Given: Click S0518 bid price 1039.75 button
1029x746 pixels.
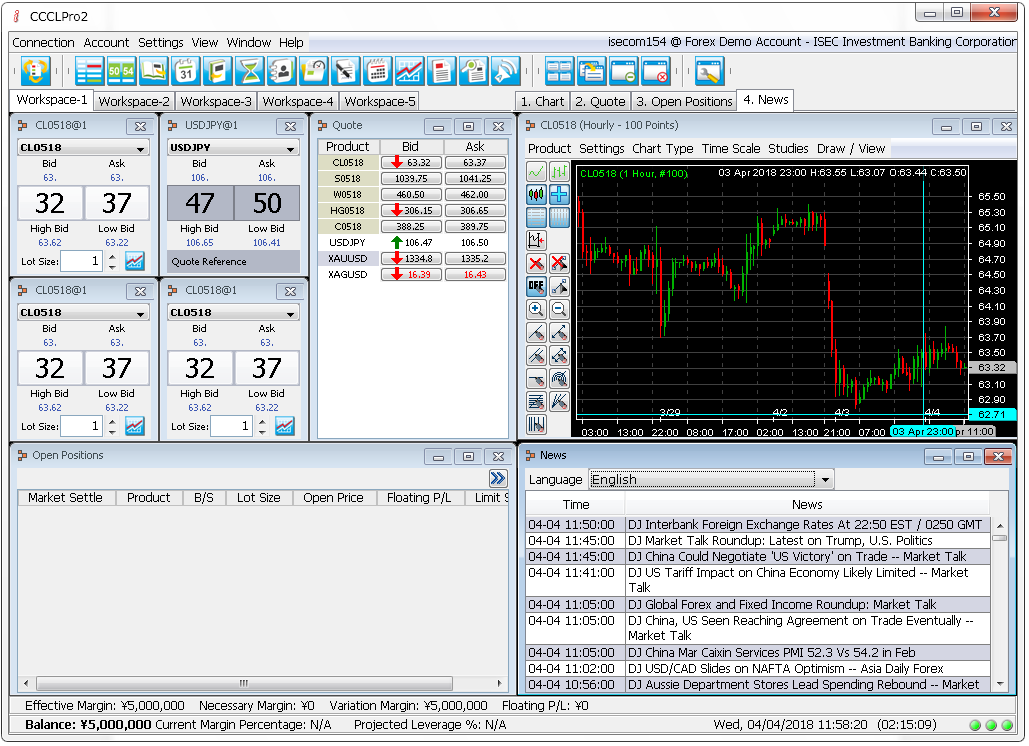Looking at the screenshot, I should pos(411,178).
